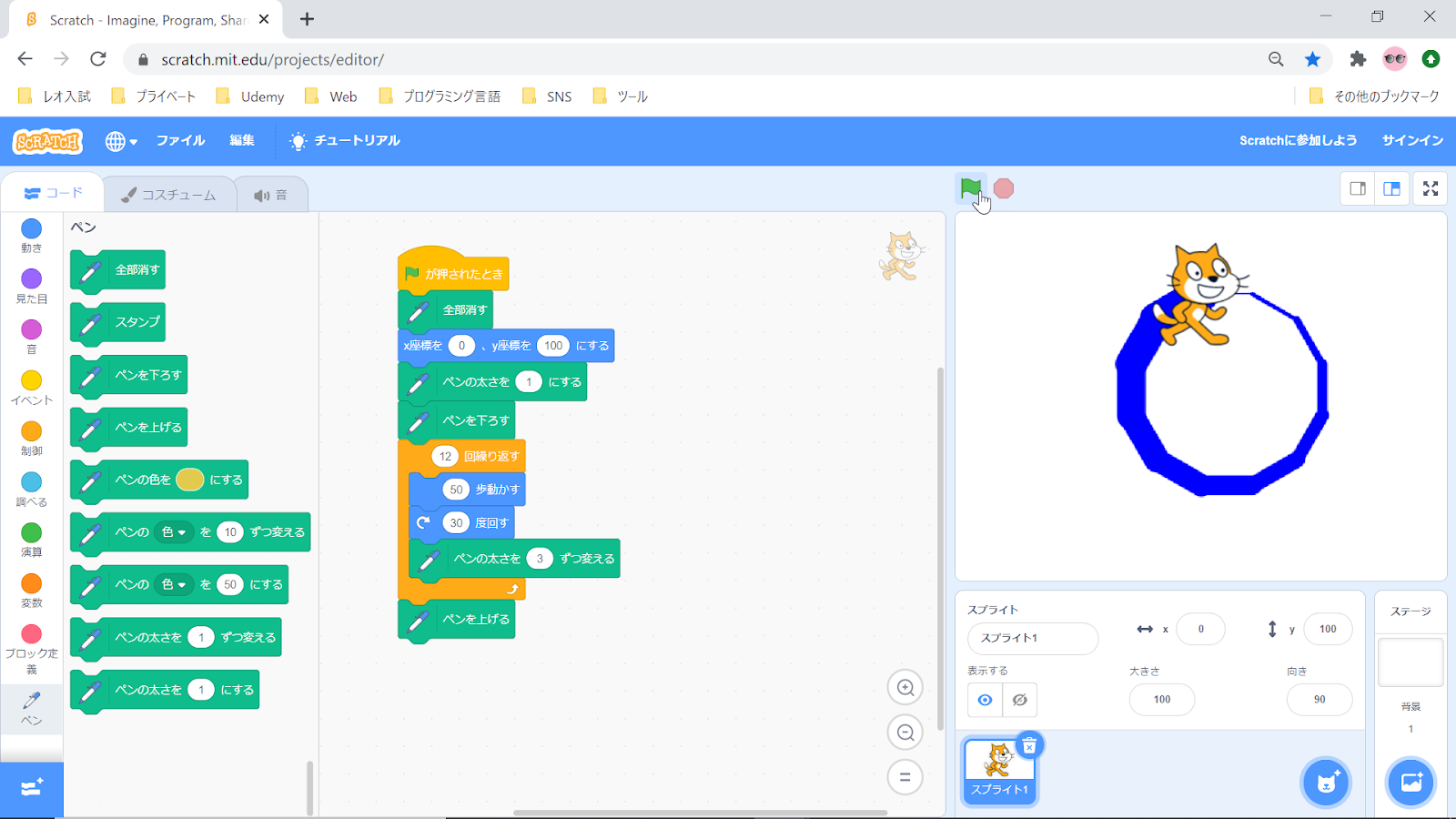This screenshot has width=1456, height=819.
Task: Open the 色 dropdown in ずつ変える palette block
Action: 173,532
